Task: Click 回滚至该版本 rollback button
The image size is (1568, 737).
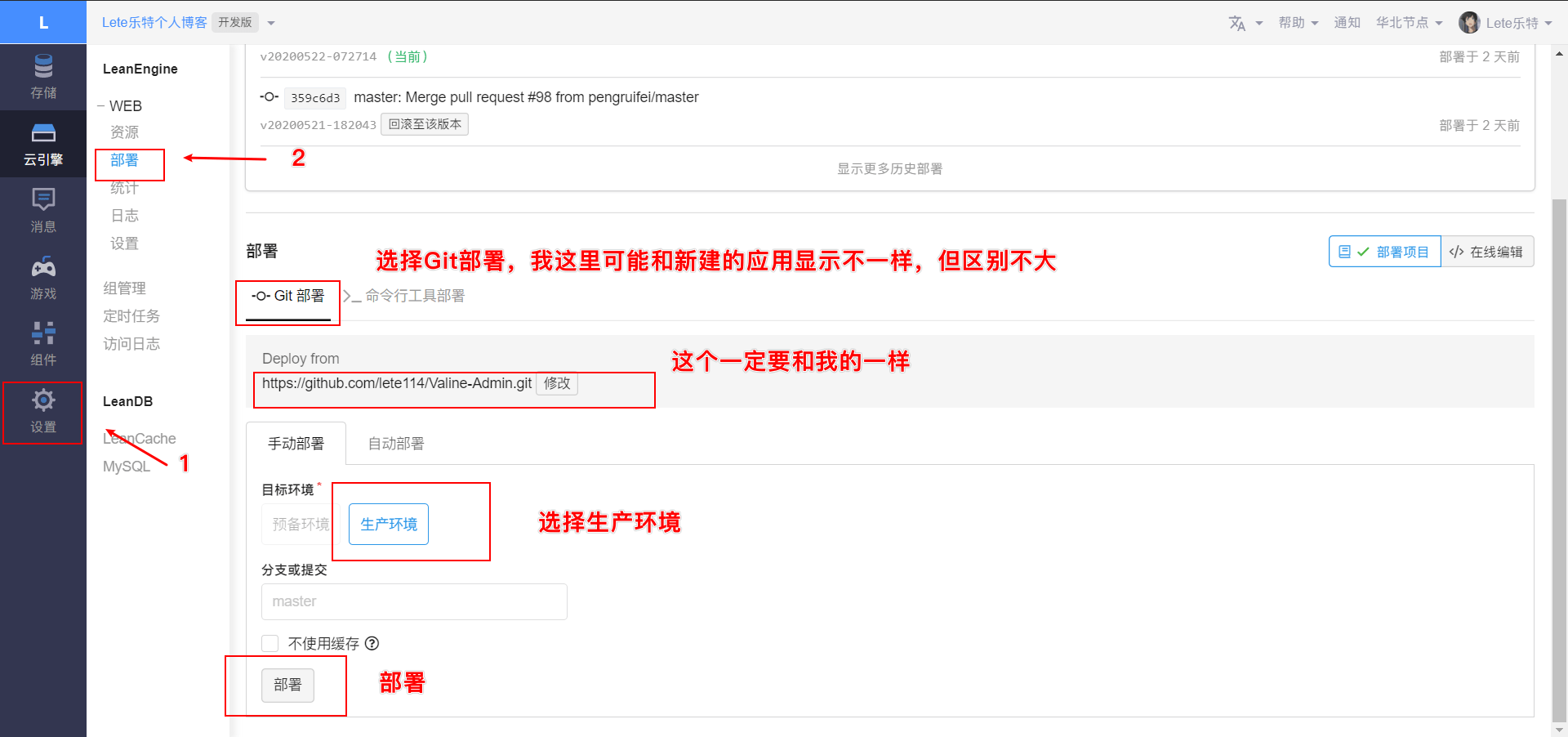Action: (x=425, y=124)
